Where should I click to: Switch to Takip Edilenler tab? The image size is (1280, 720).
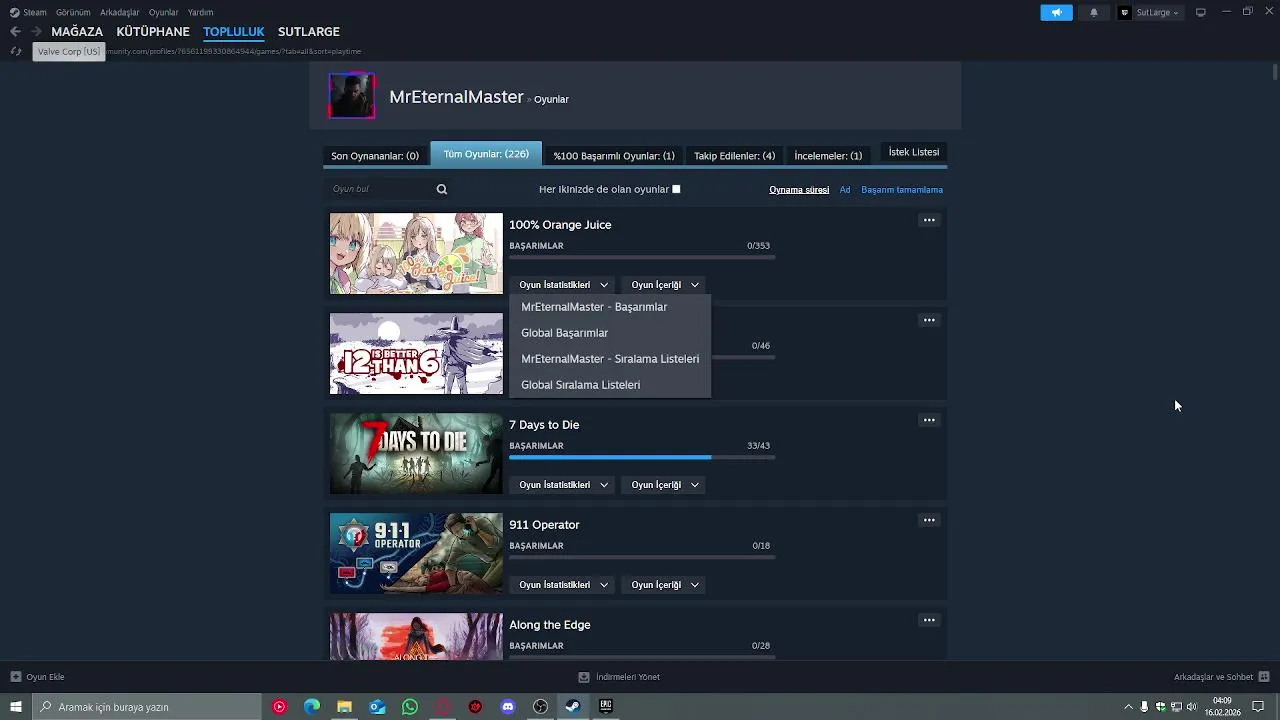734,155
